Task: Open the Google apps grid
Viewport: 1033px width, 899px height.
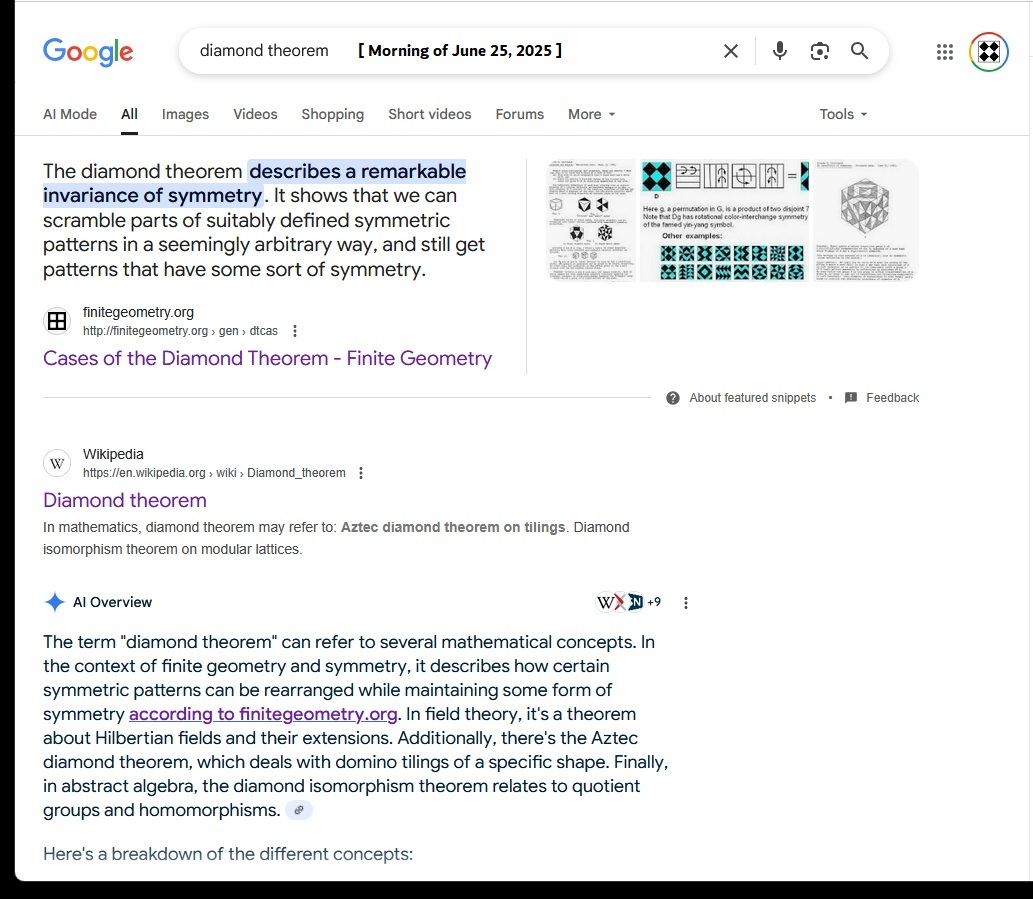Action: click(944, 52)
